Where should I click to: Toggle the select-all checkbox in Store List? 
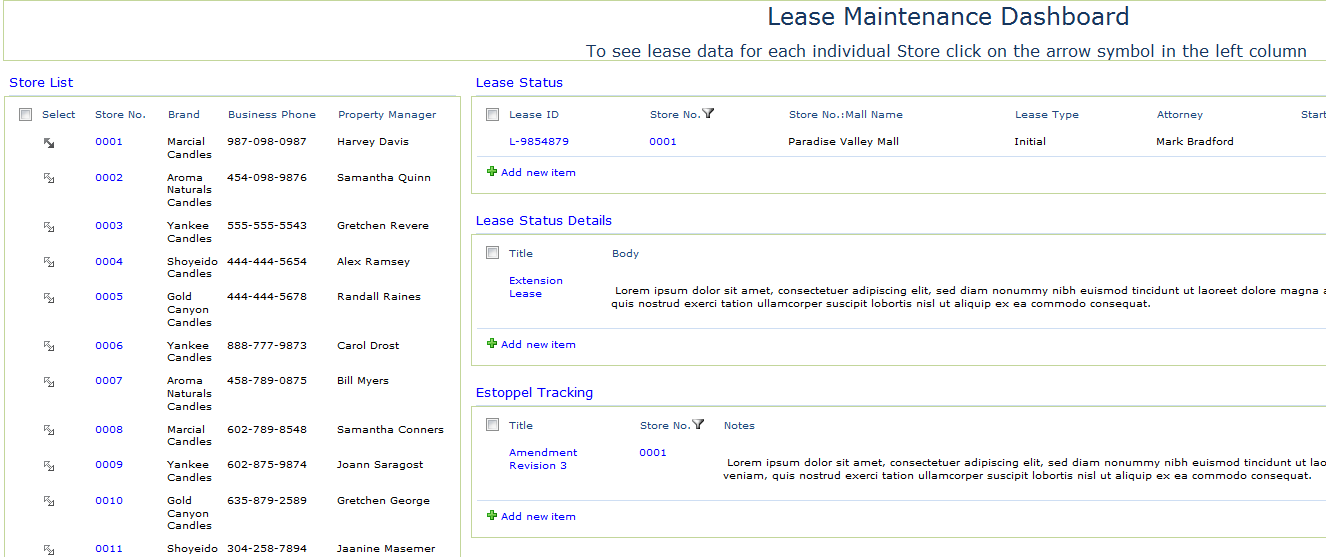[x=26, y=115]
